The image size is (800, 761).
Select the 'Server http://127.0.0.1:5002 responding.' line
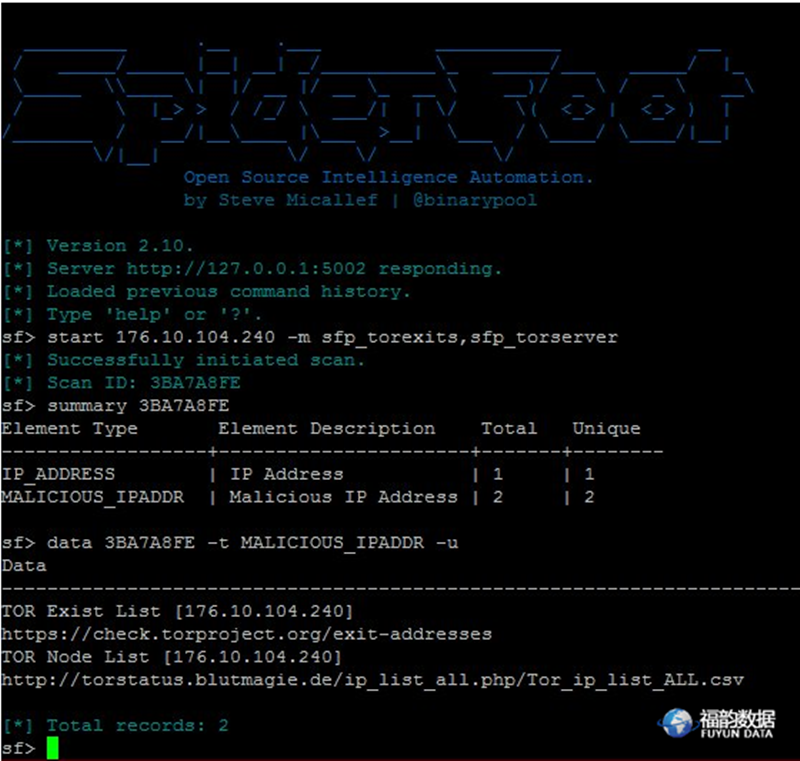[274, 269]
